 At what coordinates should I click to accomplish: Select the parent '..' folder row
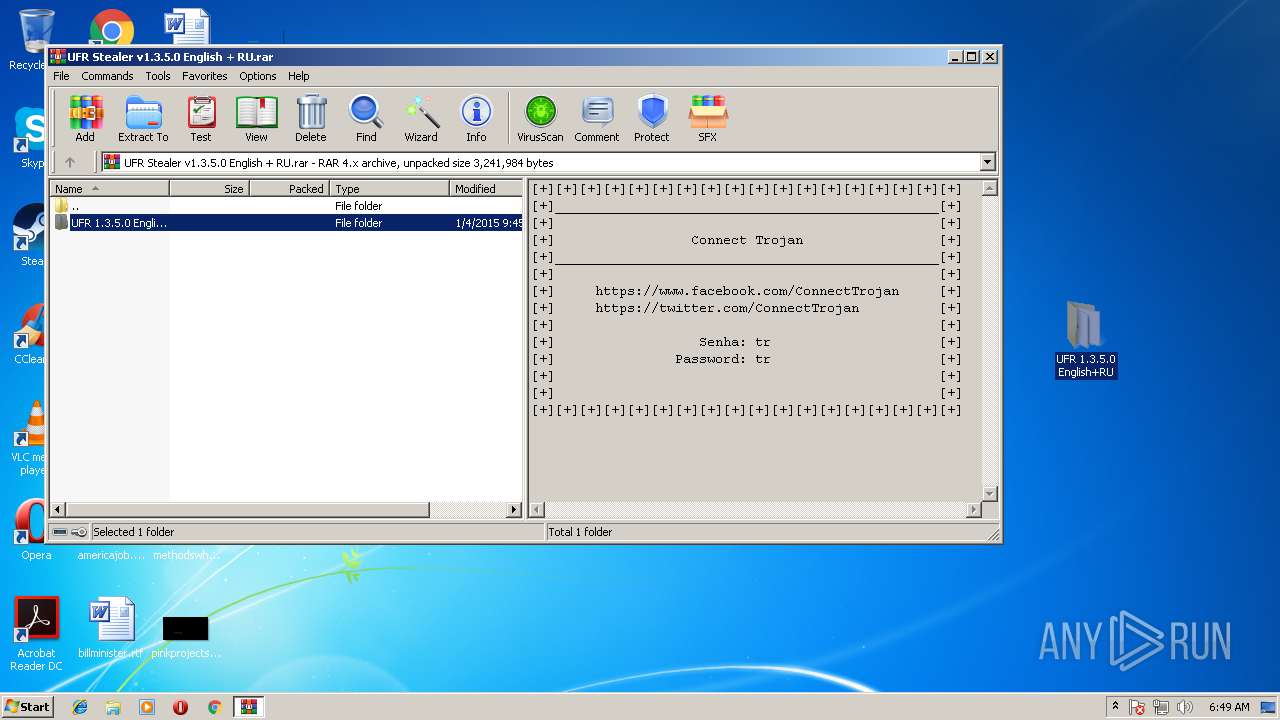point(287,206)
